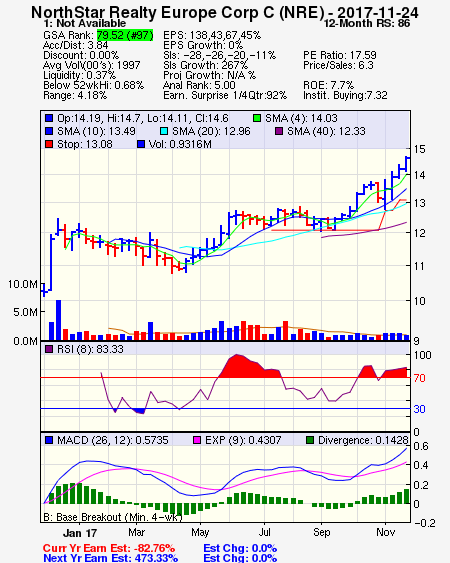This screenshot has width=450, height=563.
Task: Click the SMA (10): 13.49 legend label
Action: click(96, 131)
